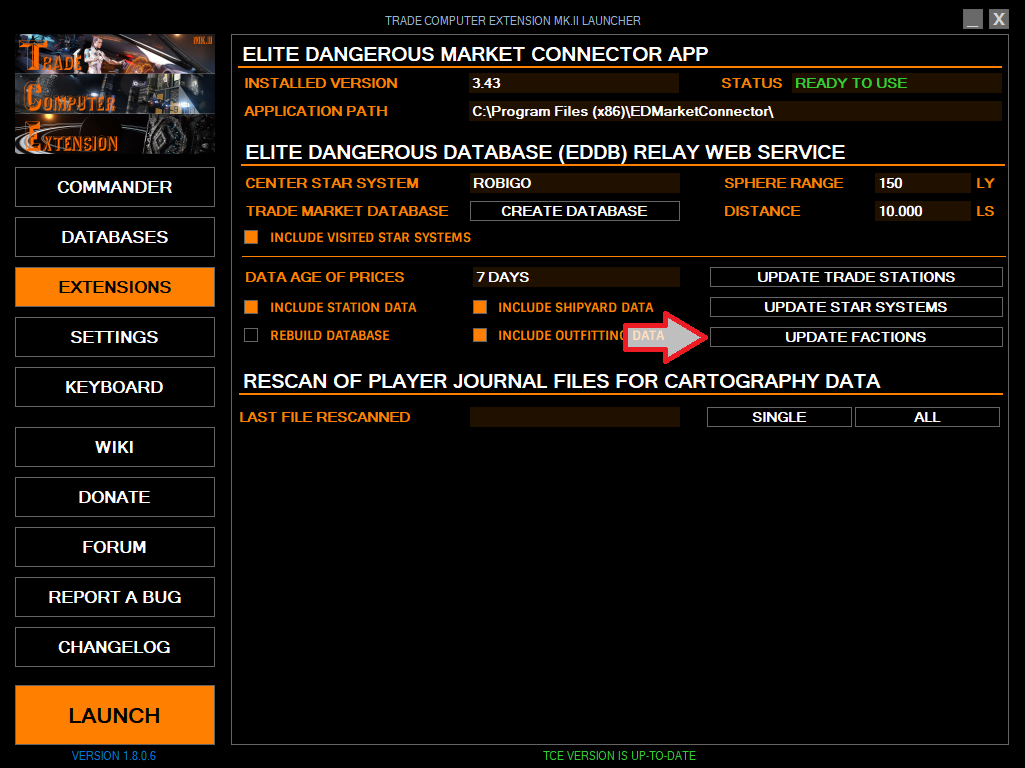Click the 'READY TO USE' status text

click(x=851, y=83)
